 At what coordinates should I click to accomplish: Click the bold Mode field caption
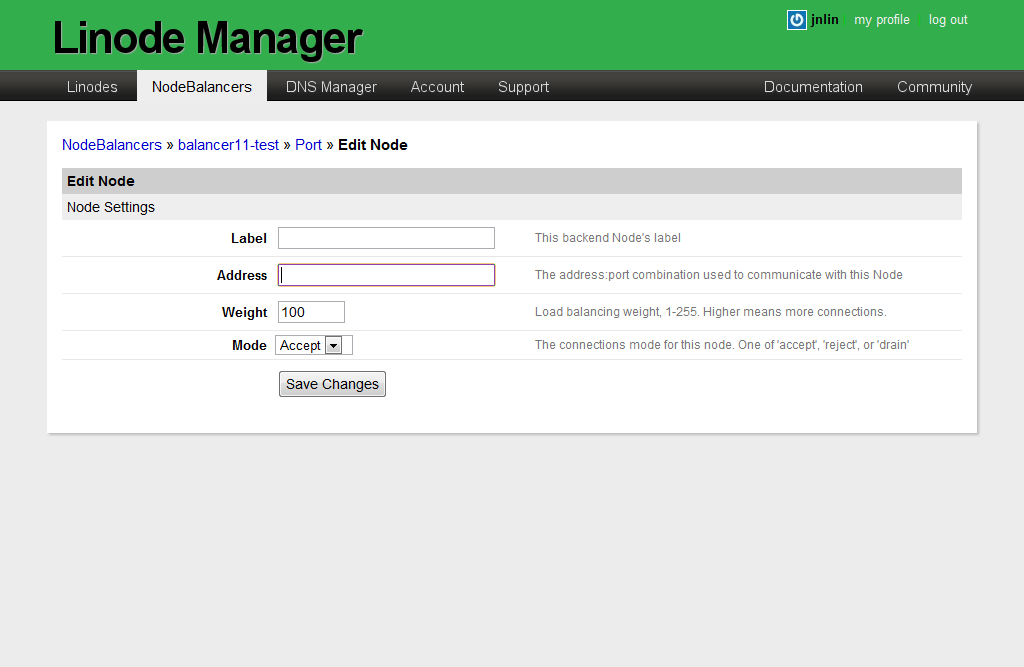249,346
